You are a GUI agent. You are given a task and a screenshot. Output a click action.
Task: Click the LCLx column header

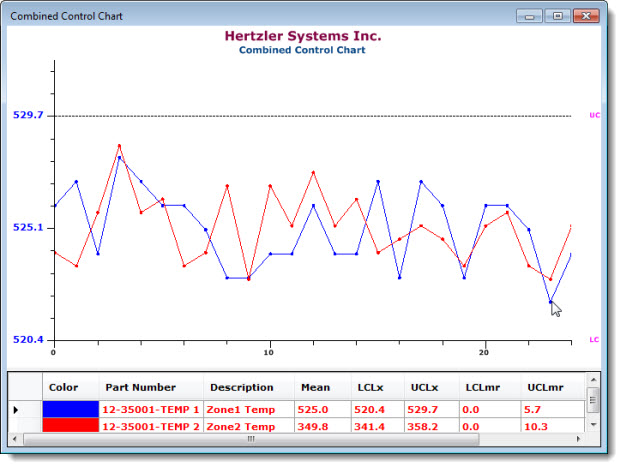(x=370, y=387)
